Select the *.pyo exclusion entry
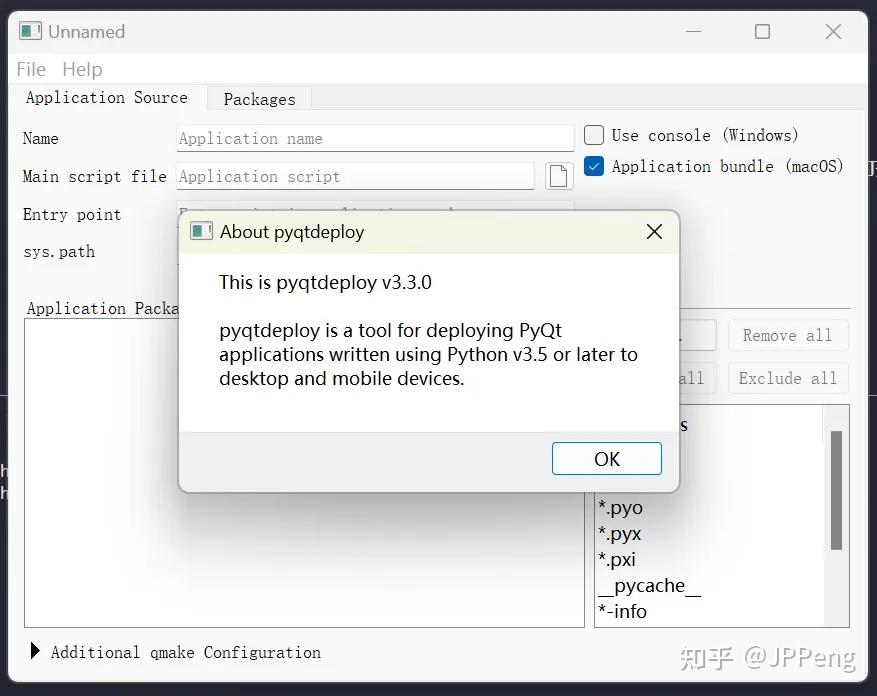 click(x=622, y=507)
